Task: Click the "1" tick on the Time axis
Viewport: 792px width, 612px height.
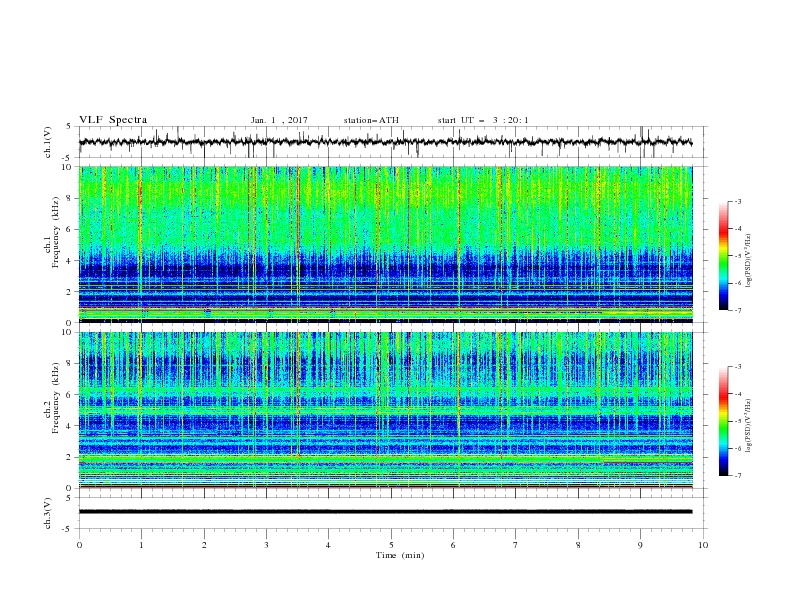Action: pos(141,545)
